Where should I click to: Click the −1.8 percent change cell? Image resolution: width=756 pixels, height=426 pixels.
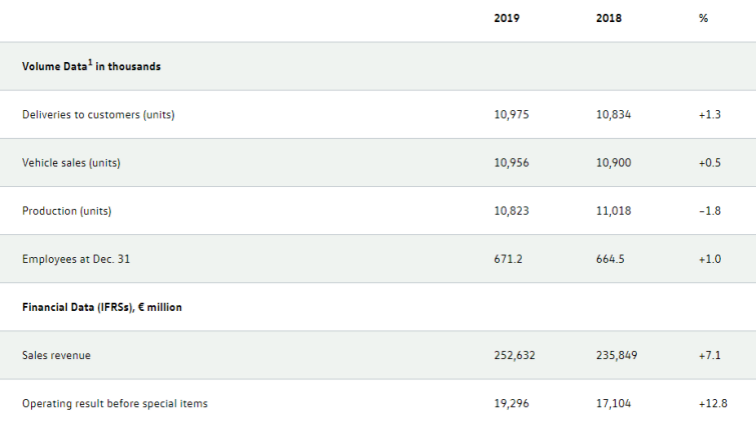pyautogui.click(x=710, y=210)
